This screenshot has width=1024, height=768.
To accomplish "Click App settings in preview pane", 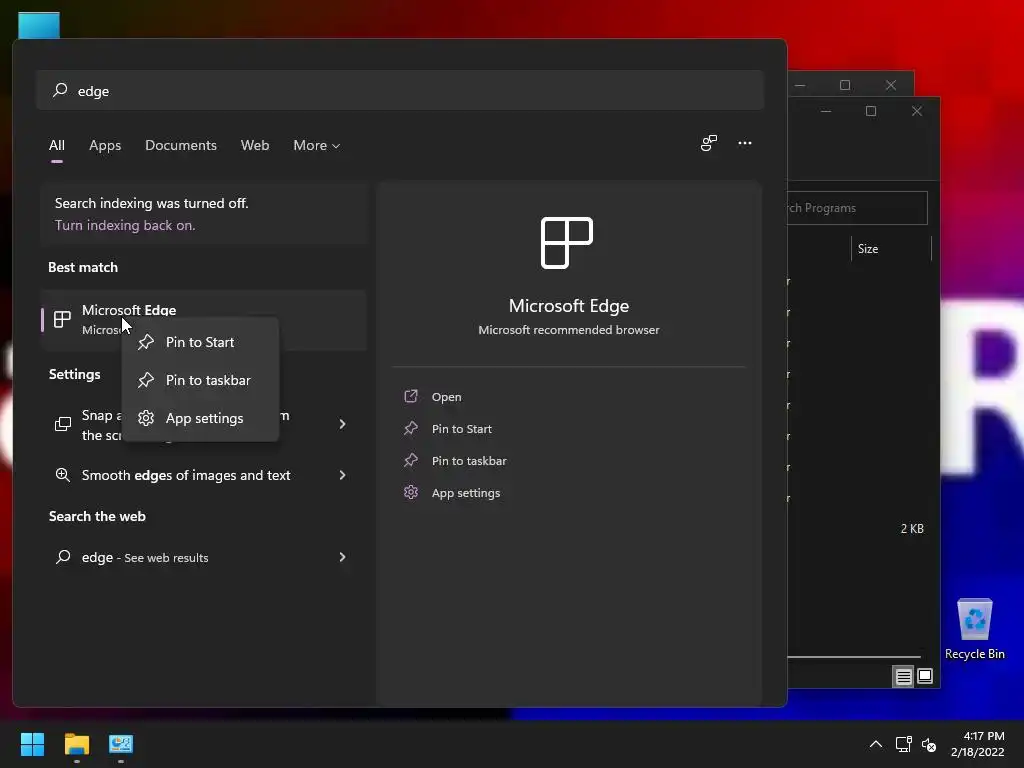I will [466, 493].
